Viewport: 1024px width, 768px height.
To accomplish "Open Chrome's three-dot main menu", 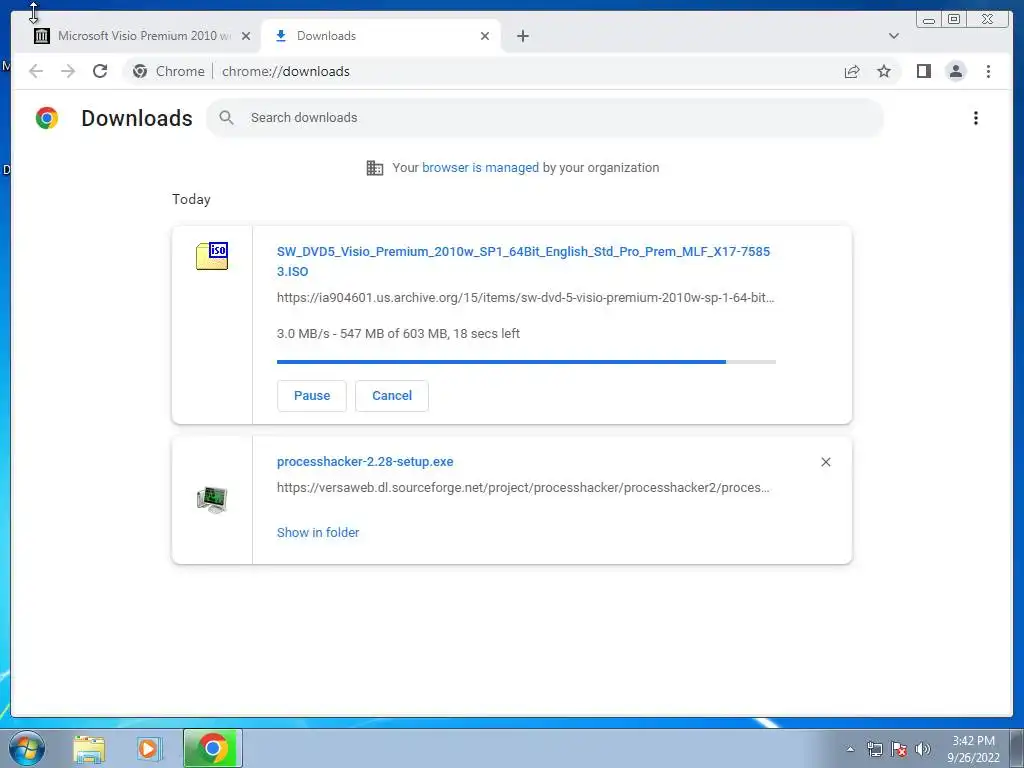I will [988, 71].
